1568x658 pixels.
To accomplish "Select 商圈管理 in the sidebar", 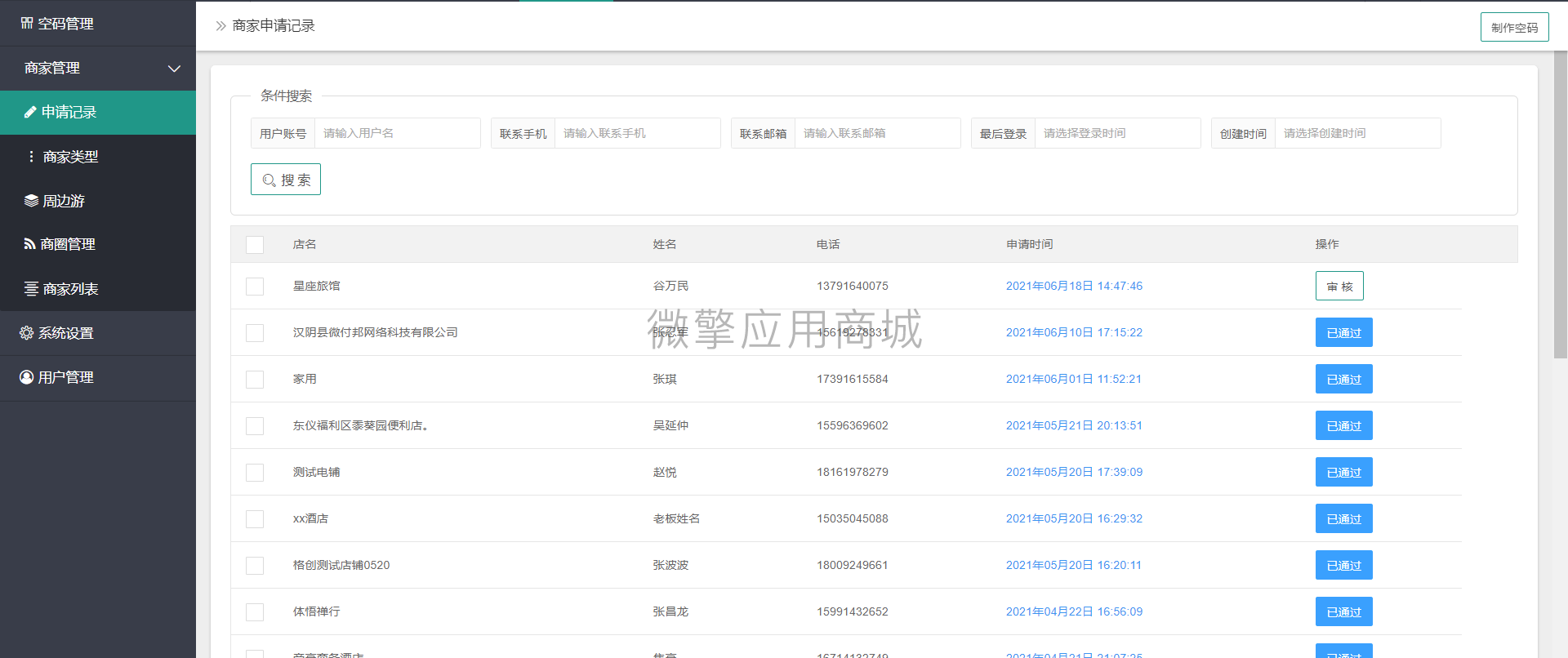I will pos(98,244).
